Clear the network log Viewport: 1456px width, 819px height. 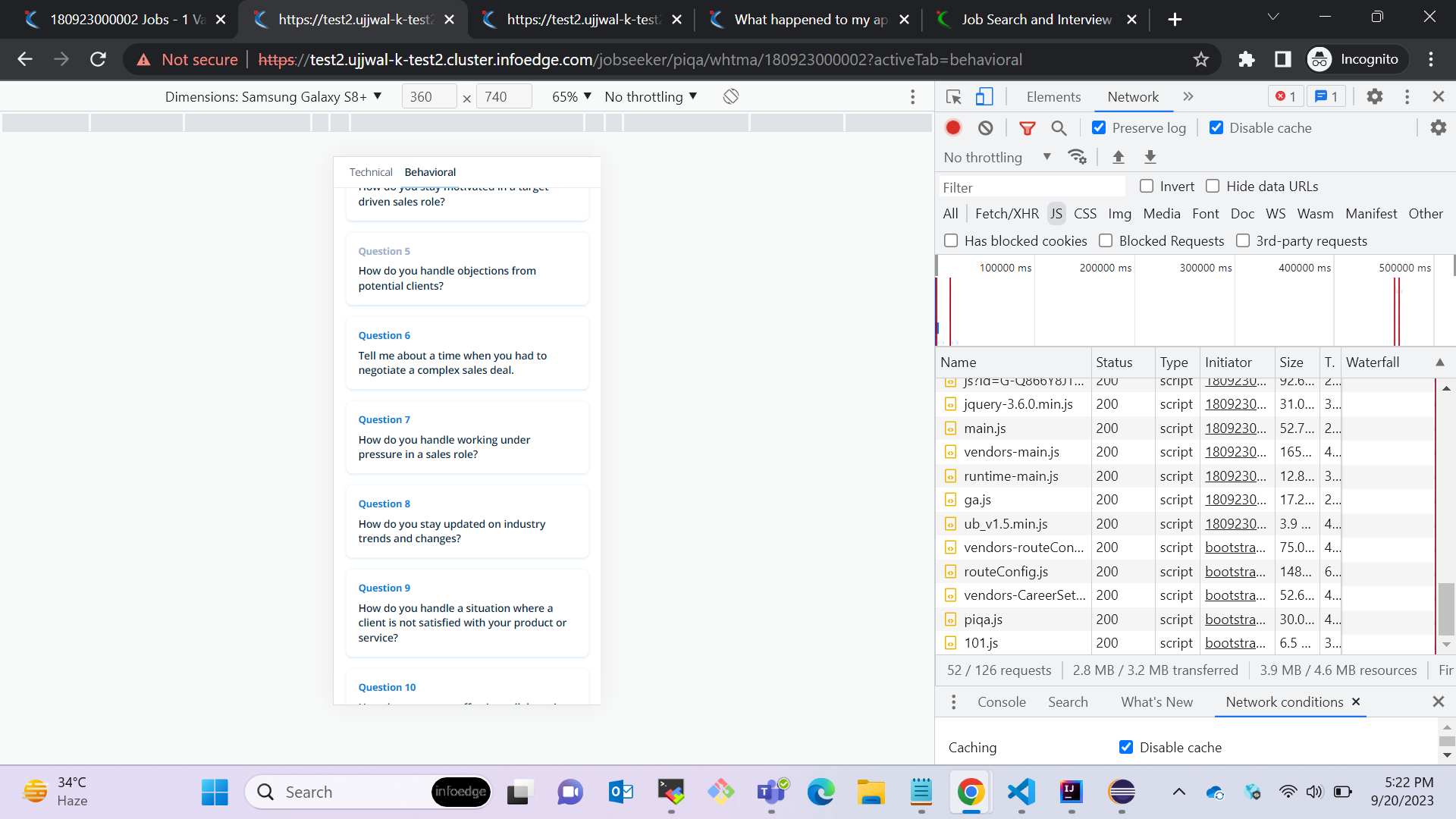click(x=985, y=128)
